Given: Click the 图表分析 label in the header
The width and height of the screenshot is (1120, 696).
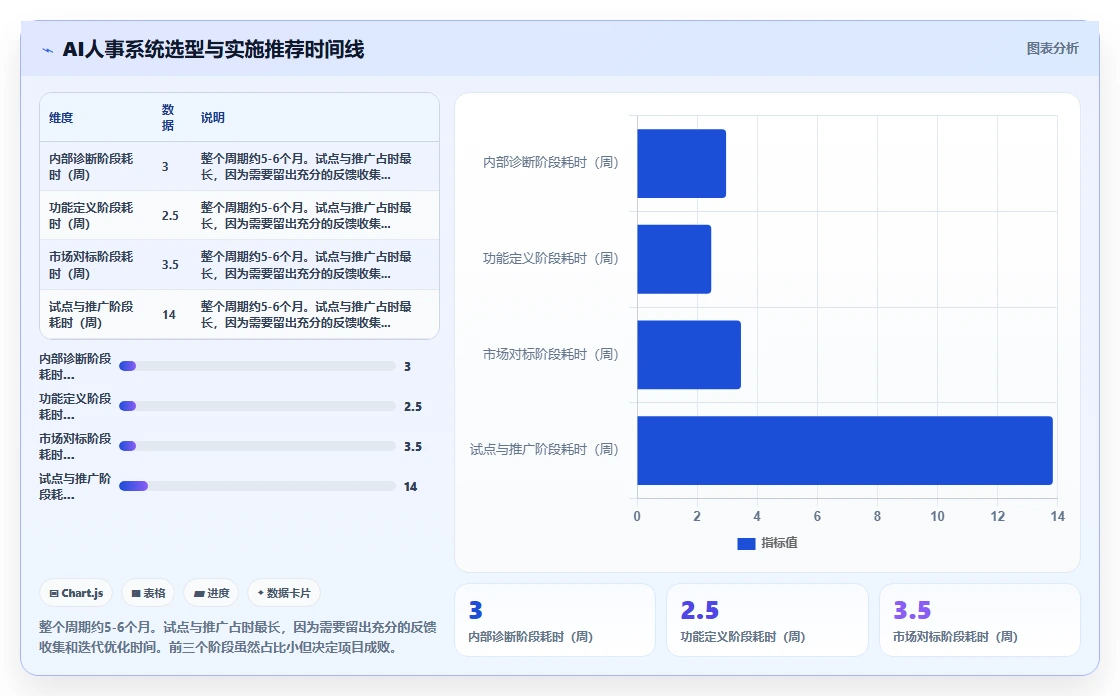Looking at the screenshot, I should tap(1052, 49).
